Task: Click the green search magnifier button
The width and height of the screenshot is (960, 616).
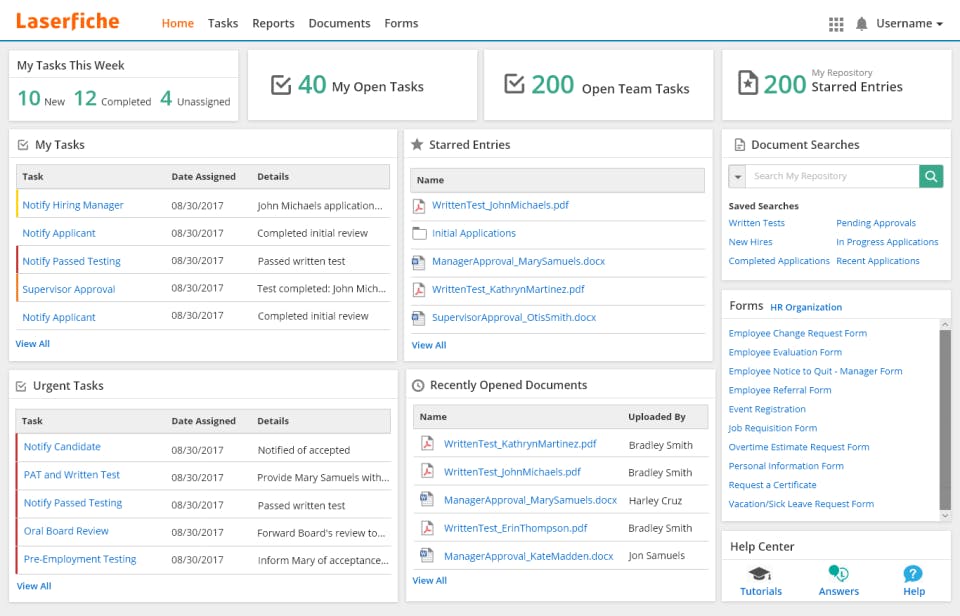Action: pyautogui.click(x=932, y=176)
